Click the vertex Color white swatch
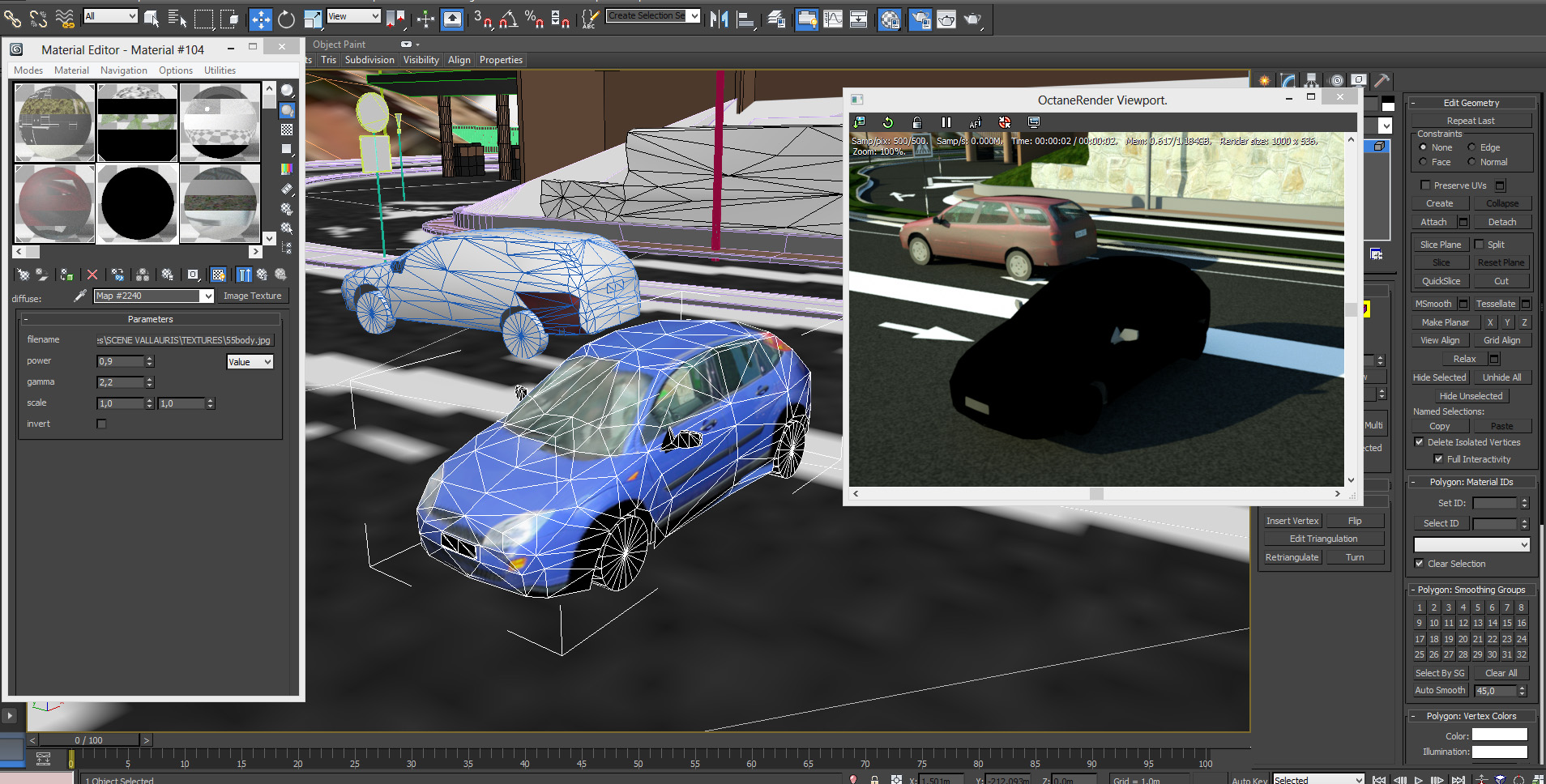 1499,735
